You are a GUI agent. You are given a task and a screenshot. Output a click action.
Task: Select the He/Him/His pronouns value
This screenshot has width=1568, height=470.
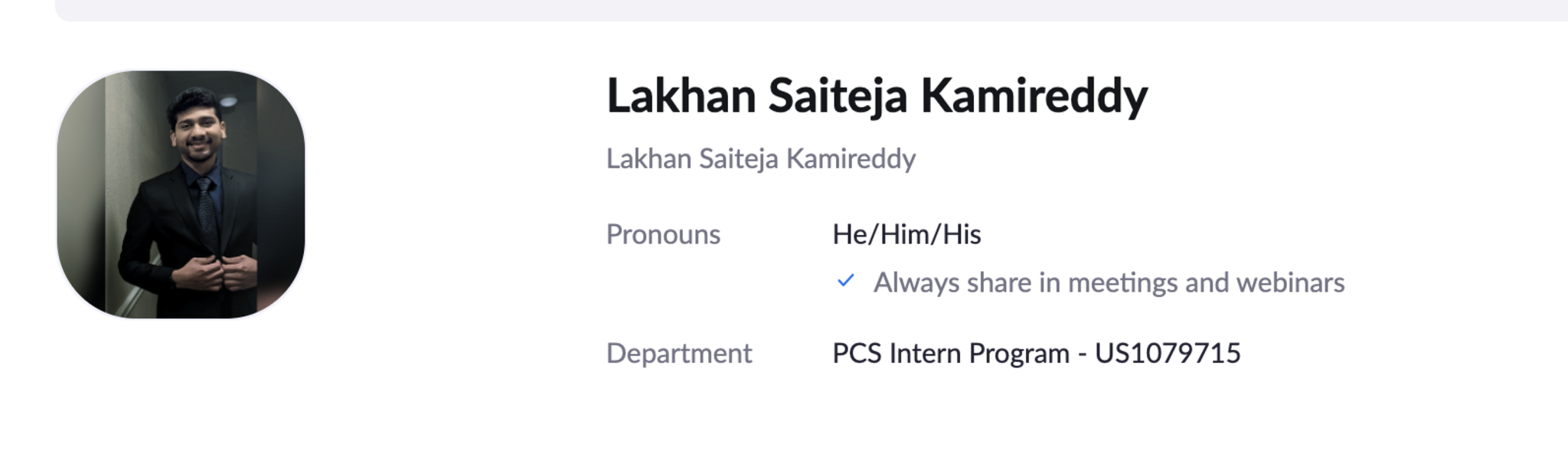click(906, 234)
